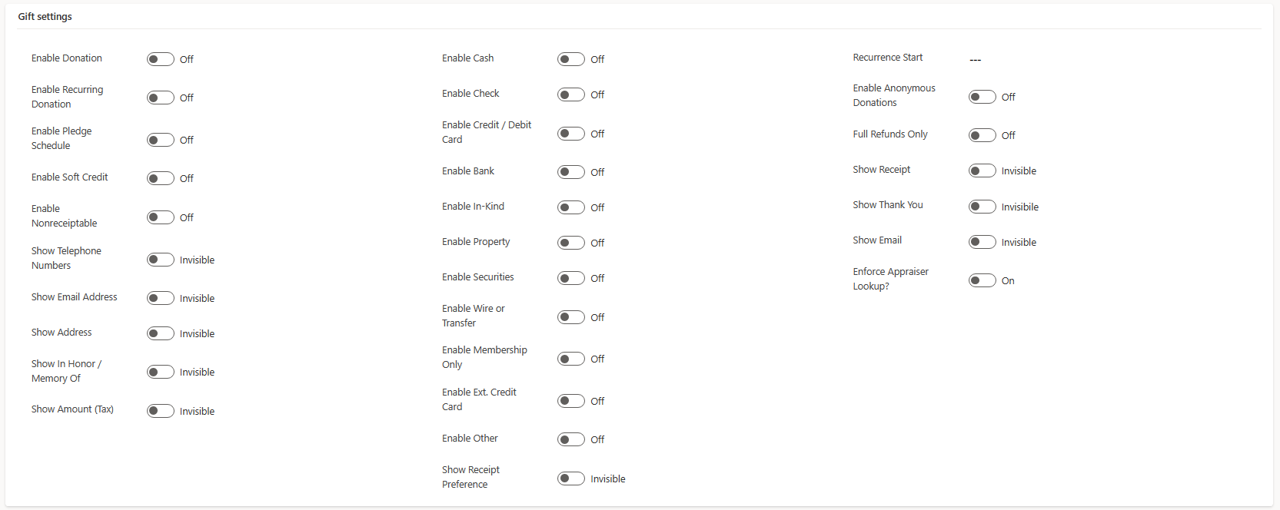Toggle Show Receipt Preference visibility
The image size is (1280, 510).
(x=571, y=479)
